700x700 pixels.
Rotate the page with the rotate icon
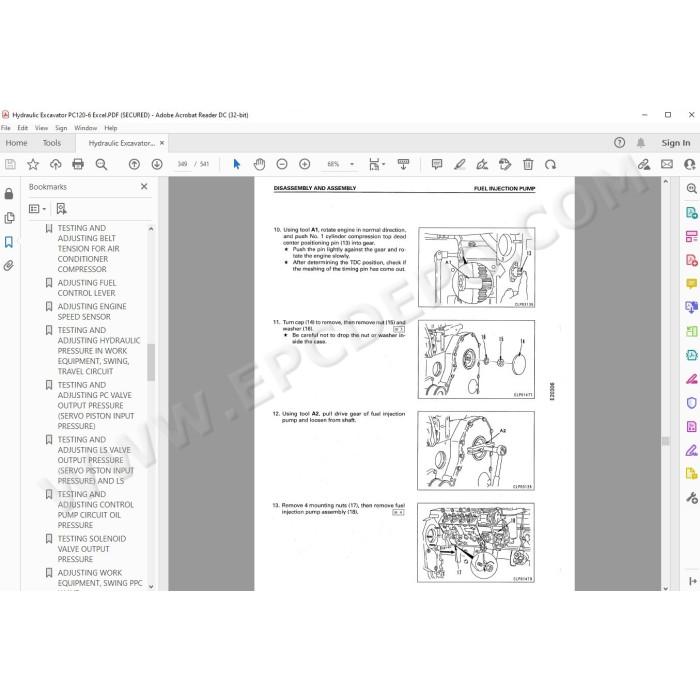pos(550,164)
